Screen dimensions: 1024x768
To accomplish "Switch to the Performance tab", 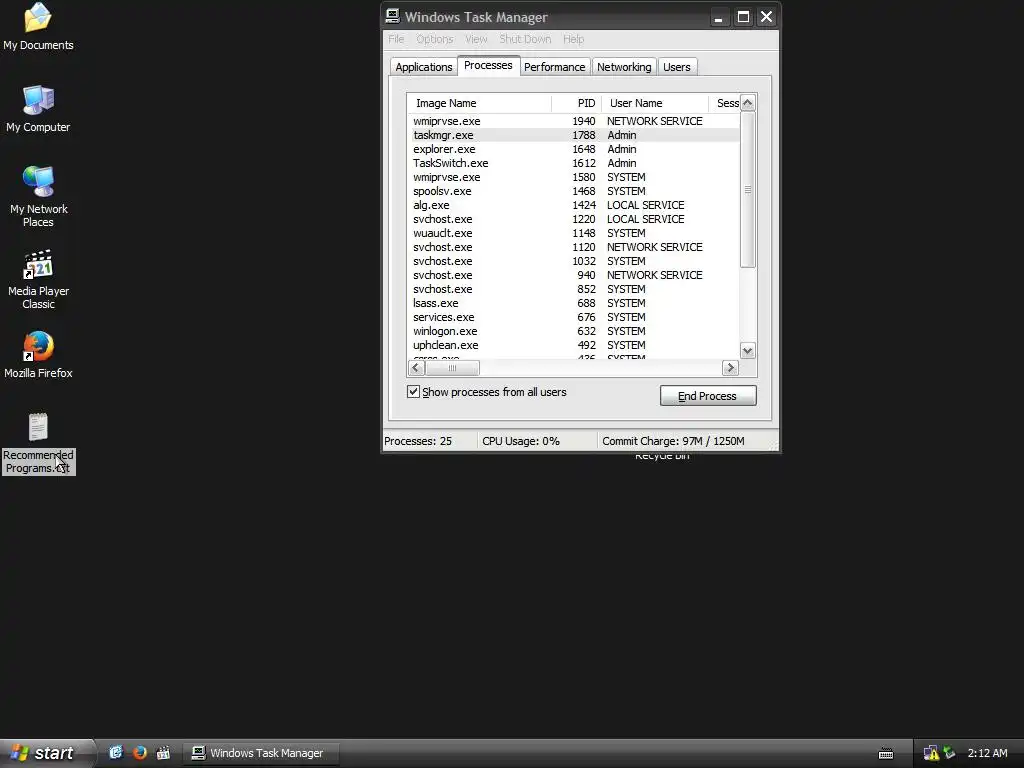I will click(x=554, y=67).
